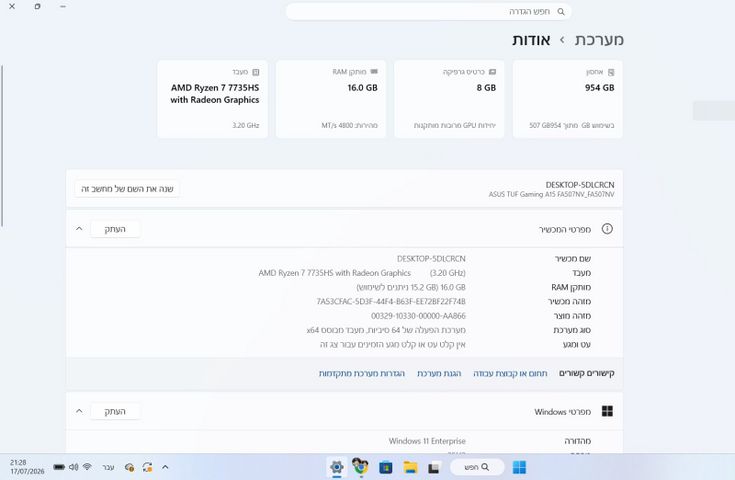This screenshot has height=480, width=735.
Task: Click the battery icon in the tray
Action: point(59,467)
